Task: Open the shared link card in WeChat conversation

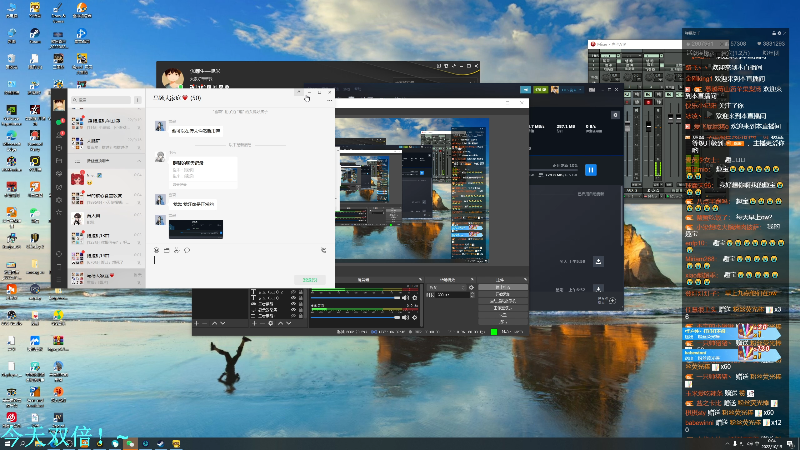Action: (203, 172)
